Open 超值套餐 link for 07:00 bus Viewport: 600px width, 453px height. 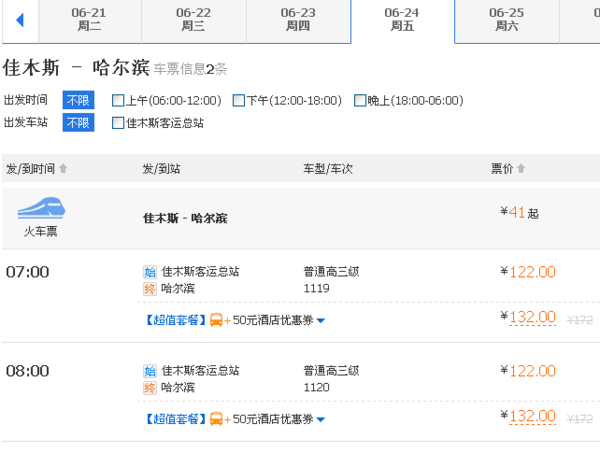coord(176,320)
